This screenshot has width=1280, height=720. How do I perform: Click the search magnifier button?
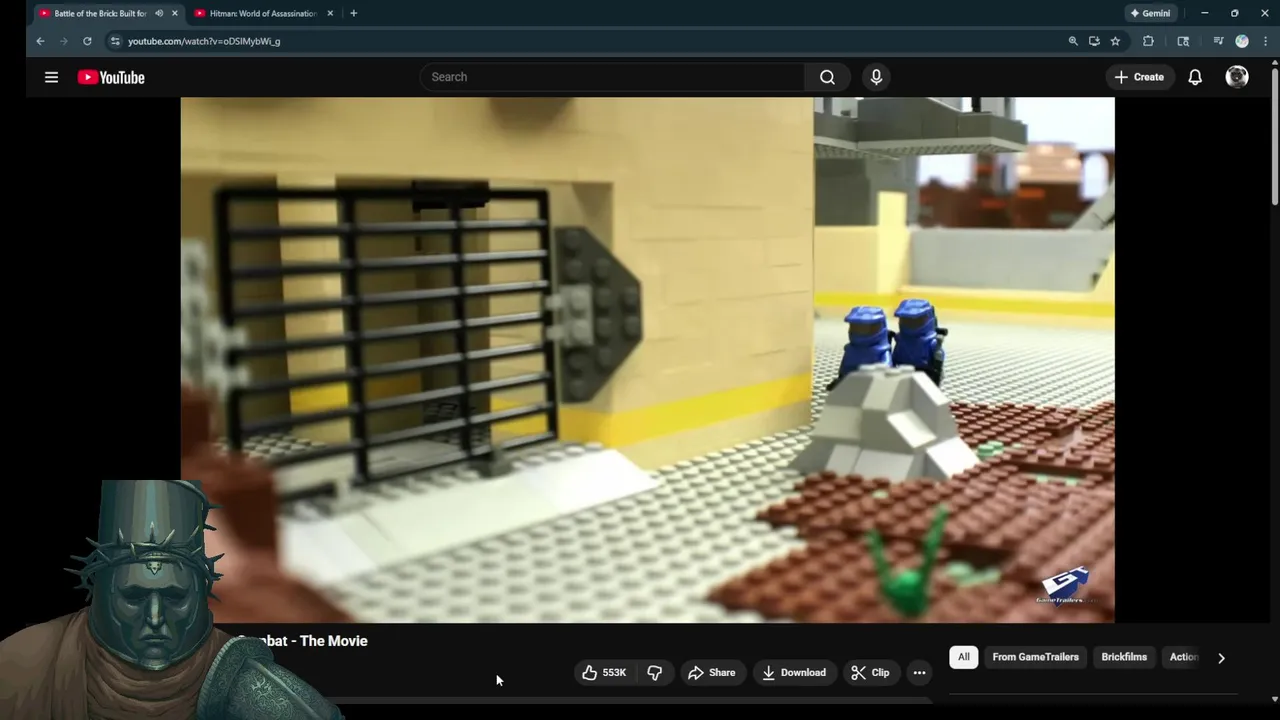pyautogui.click(x=827, y=77)
